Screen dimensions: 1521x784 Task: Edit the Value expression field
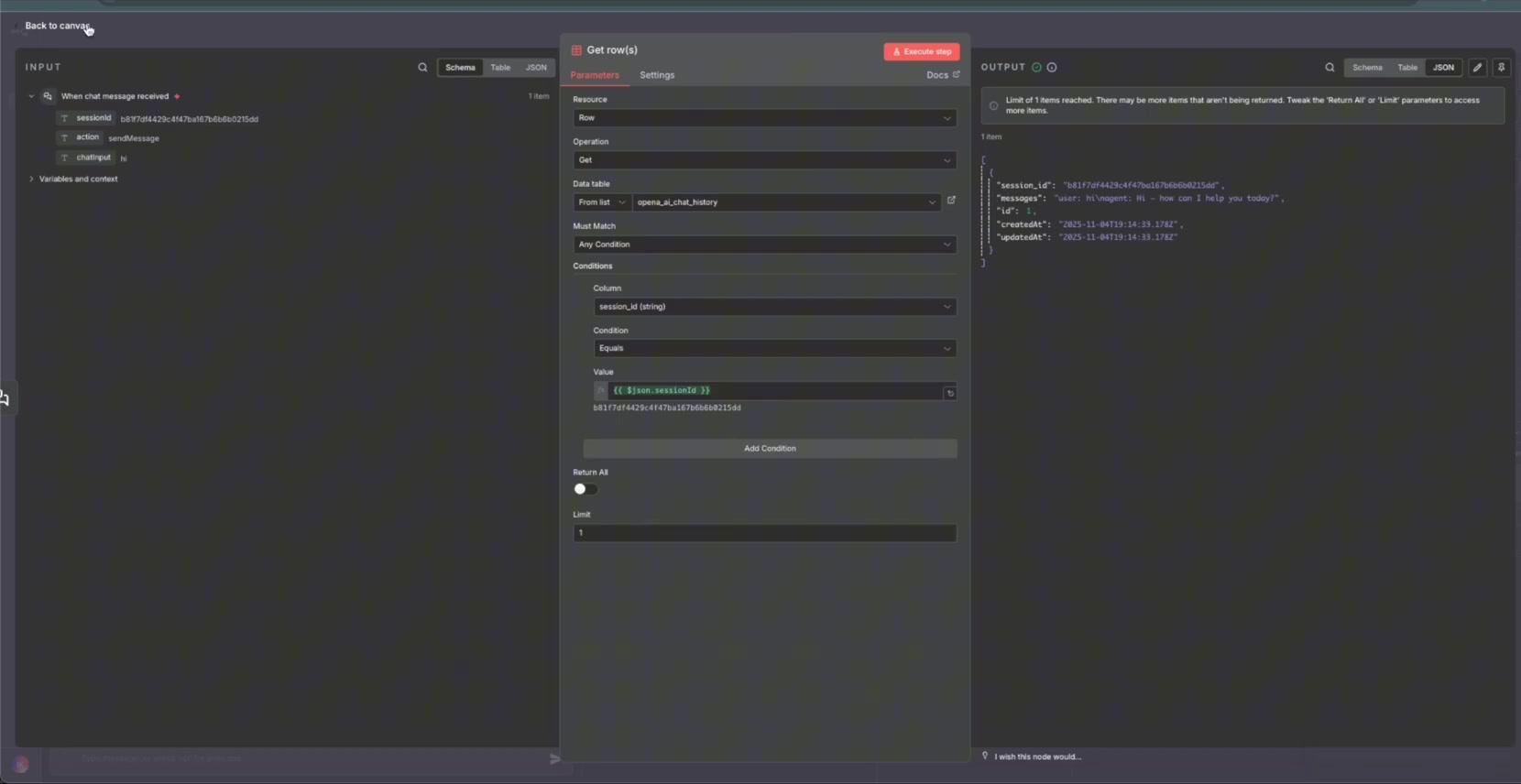pyautogui.click(x=775, y=391)
